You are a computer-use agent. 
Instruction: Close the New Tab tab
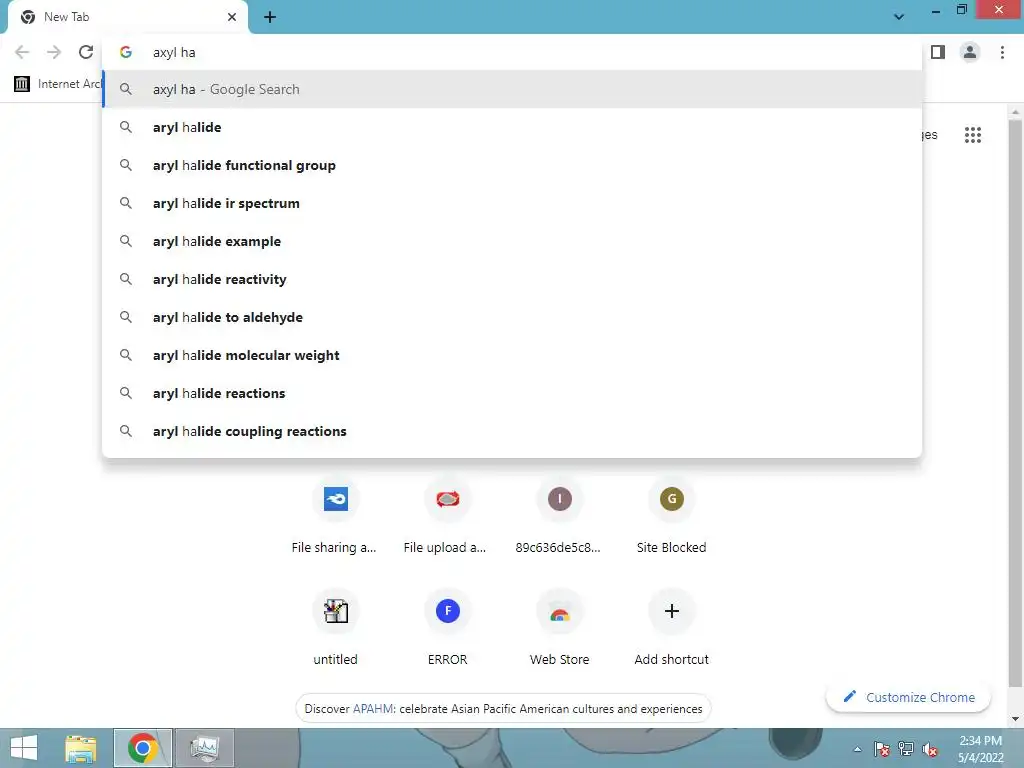(232, 17)
